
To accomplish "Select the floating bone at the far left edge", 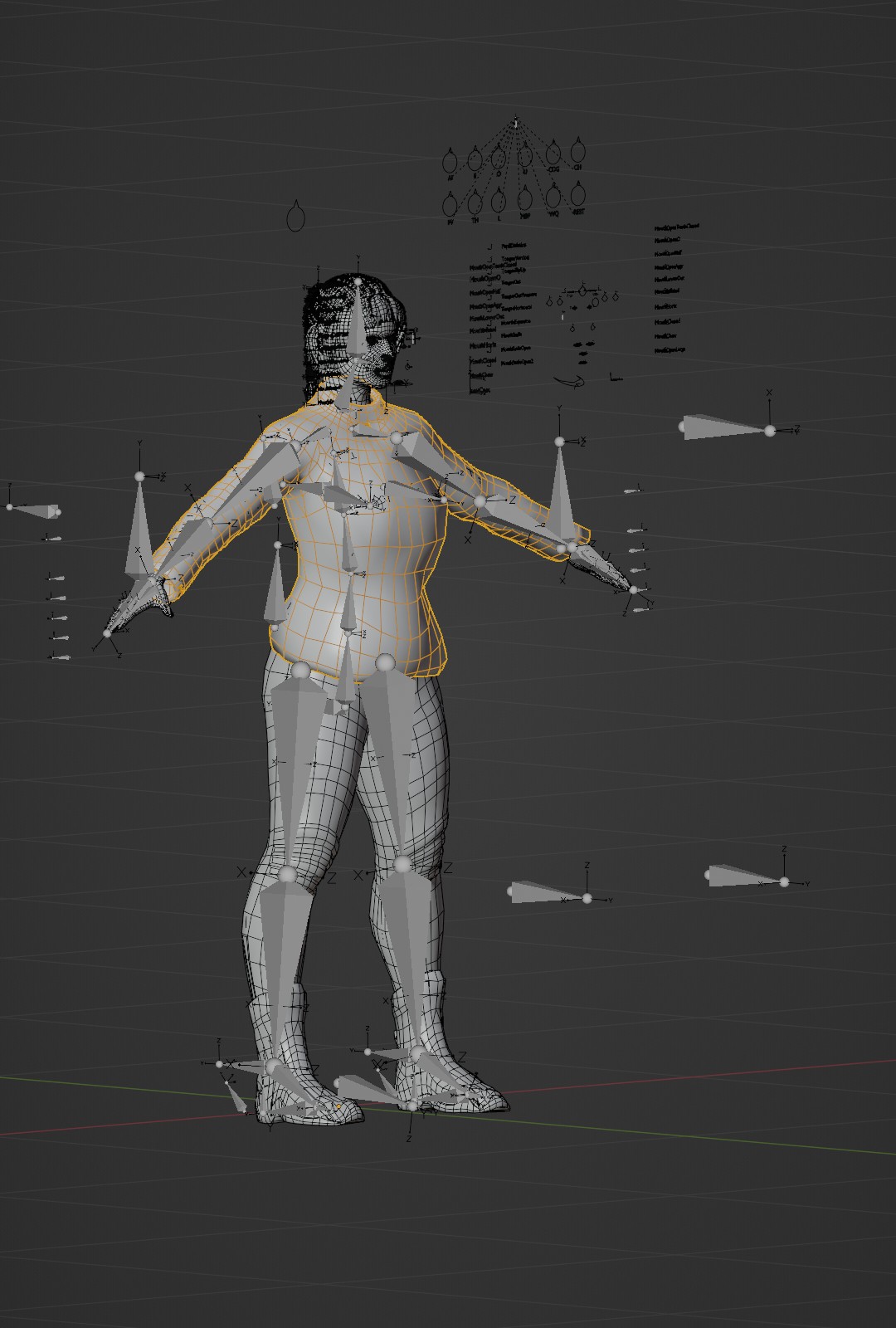I will pyautogui.click(x=33, y=510).
